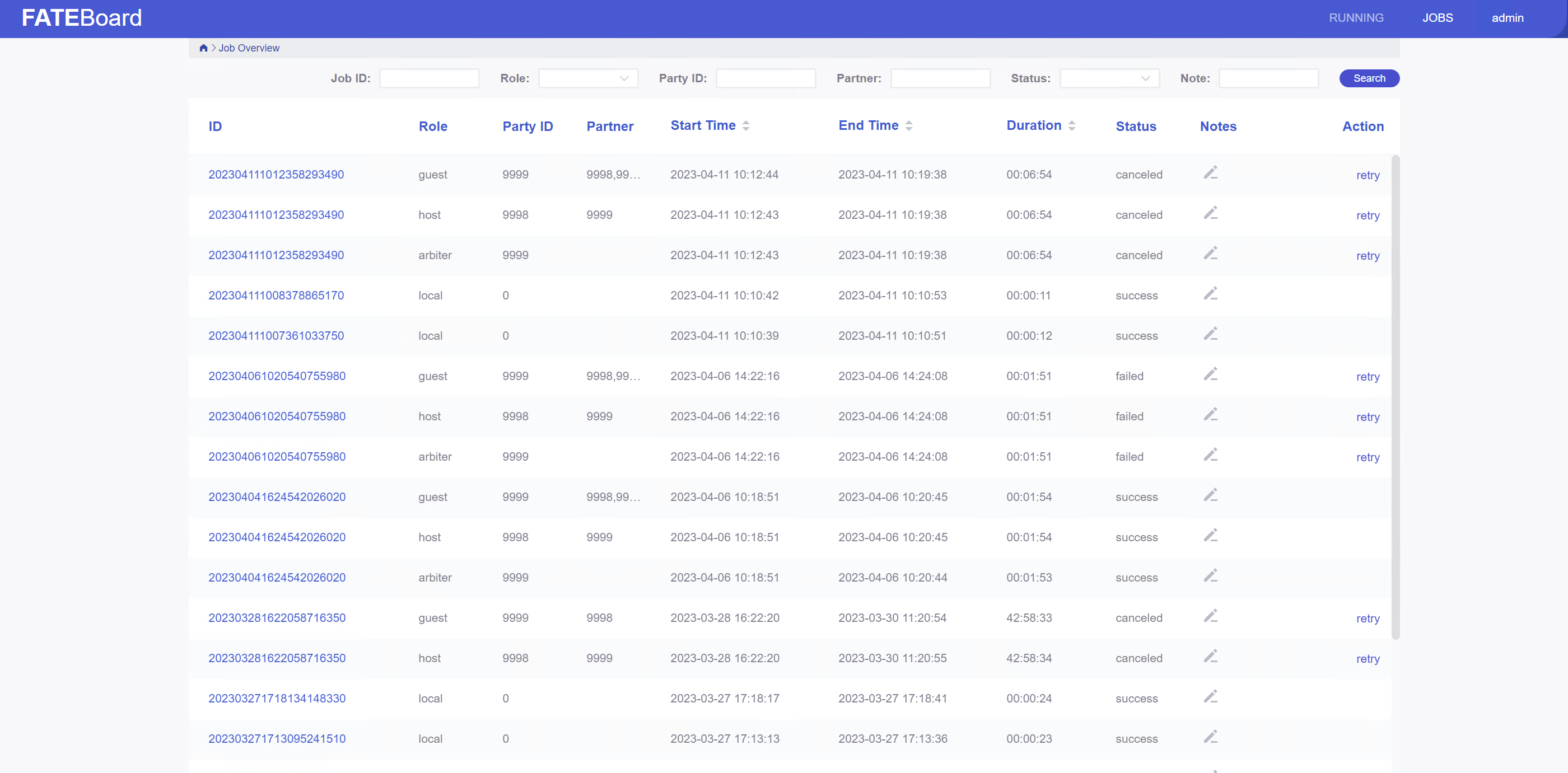Click the Status column header

coord(1135,127)
